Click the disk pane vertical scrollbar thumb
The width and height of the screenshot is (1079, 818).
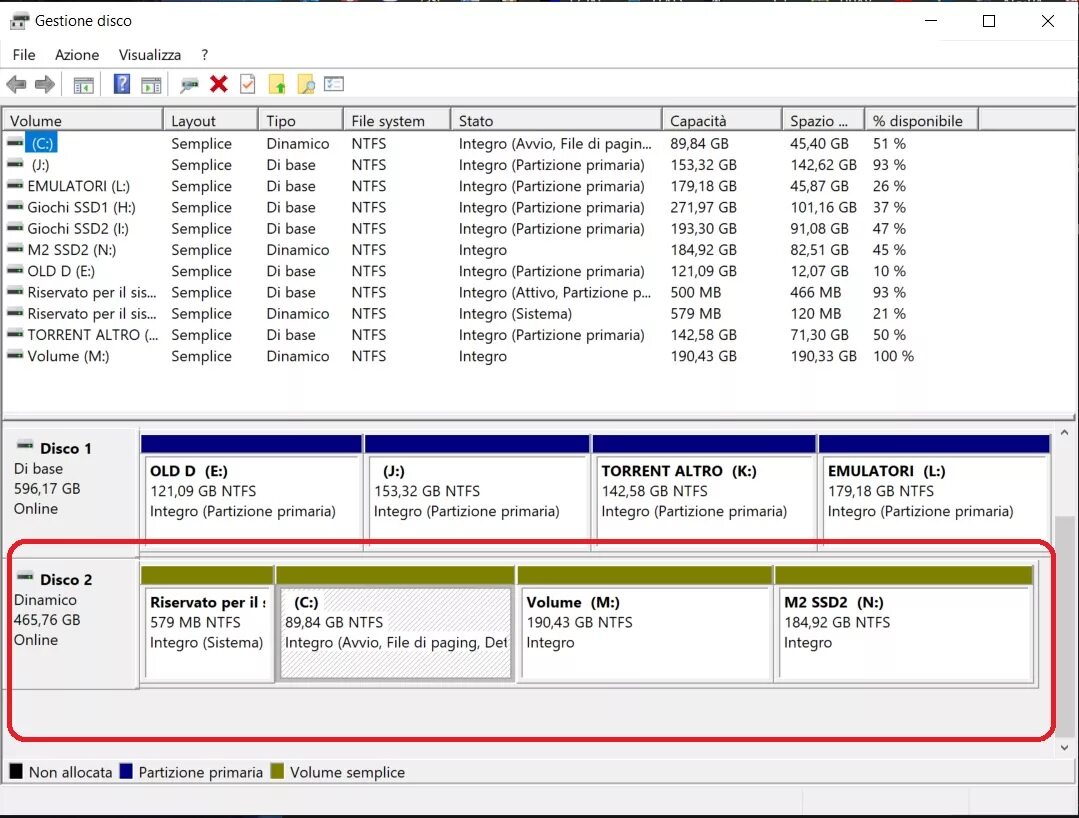(1065, 626)
